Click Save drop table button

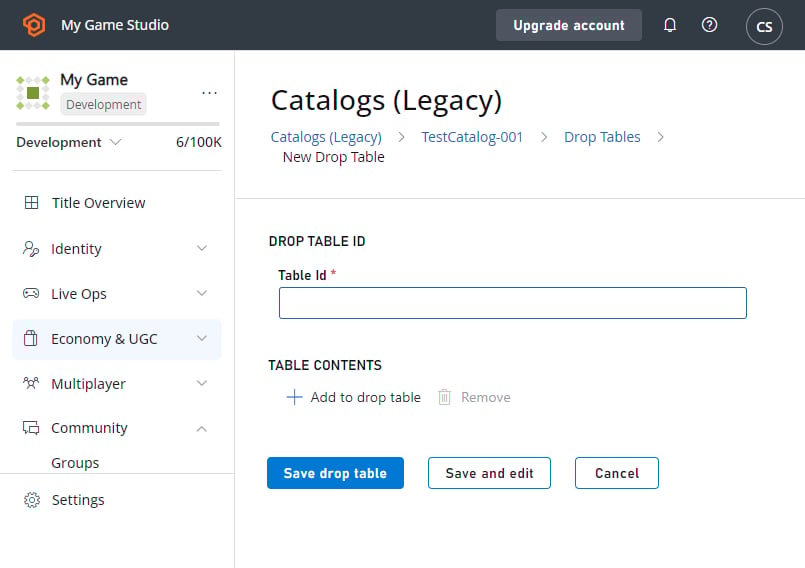[335, 473]
